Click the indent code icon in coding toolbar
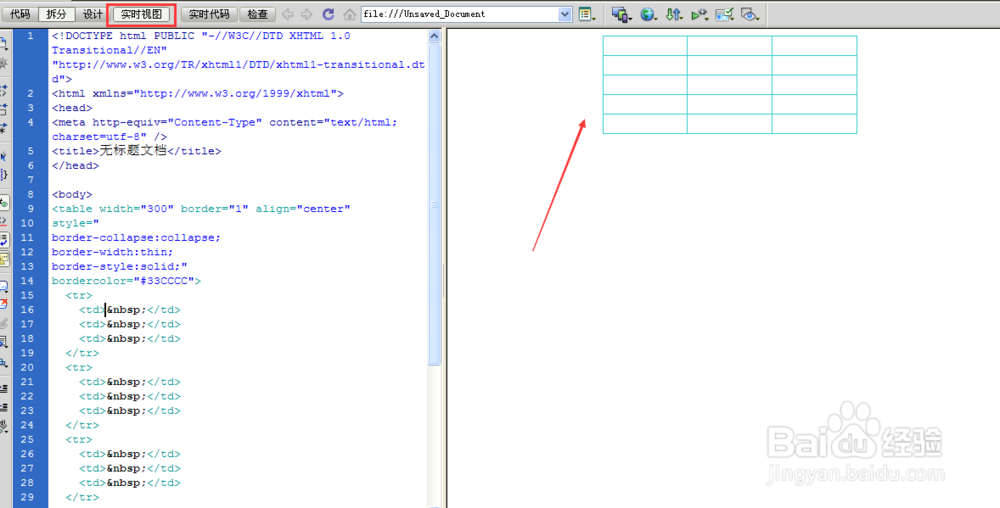The image size is (1000, 508). click(4, 388)
